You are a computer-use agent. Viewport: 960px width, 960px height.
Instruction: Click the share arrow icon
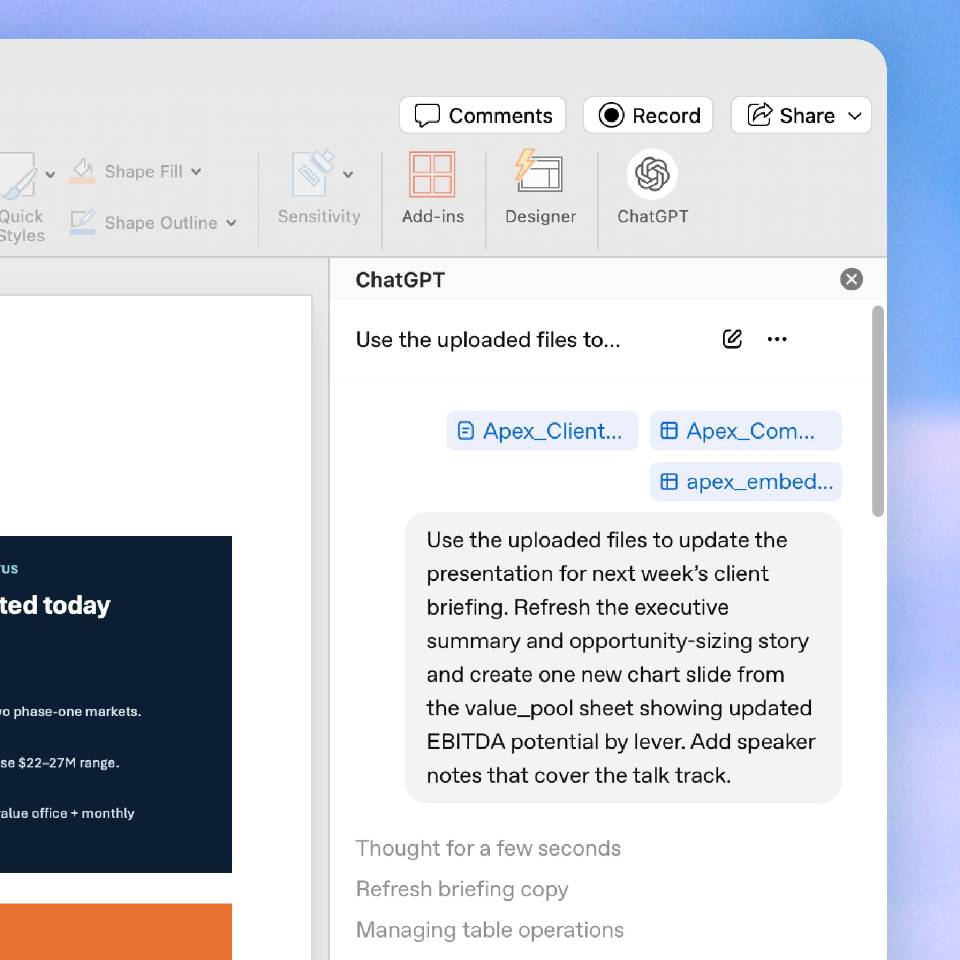click(760, 114)
